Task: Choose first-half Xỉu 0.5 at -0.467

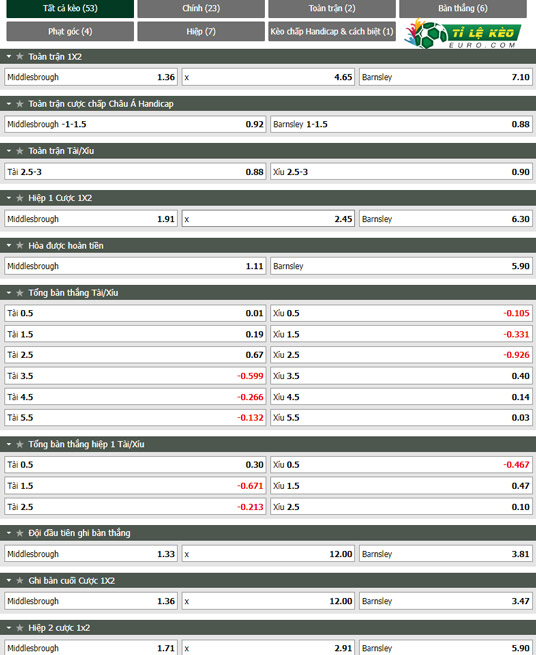Action: tap(401, 465)
